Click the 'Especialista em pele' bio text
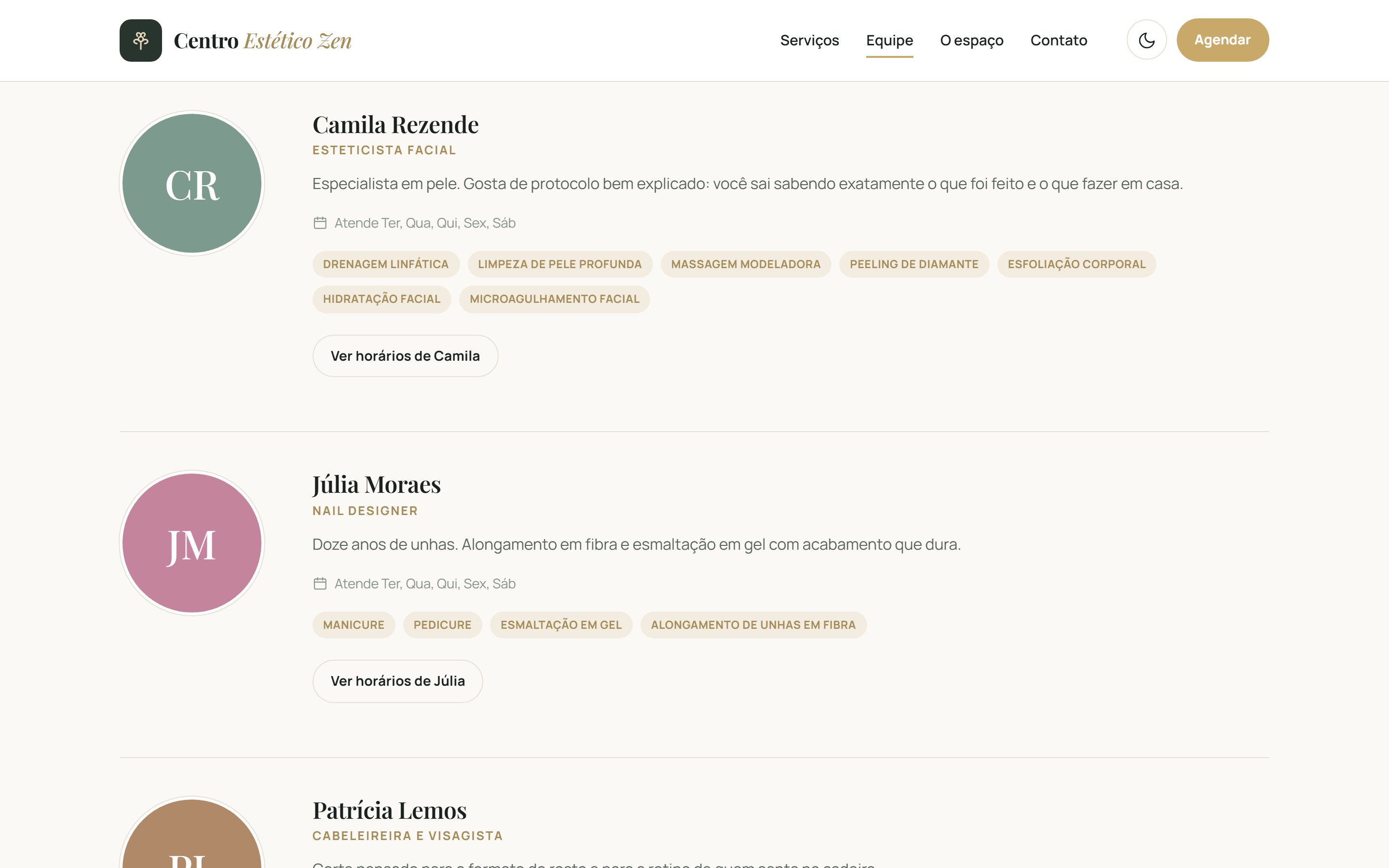 point(747,184)
